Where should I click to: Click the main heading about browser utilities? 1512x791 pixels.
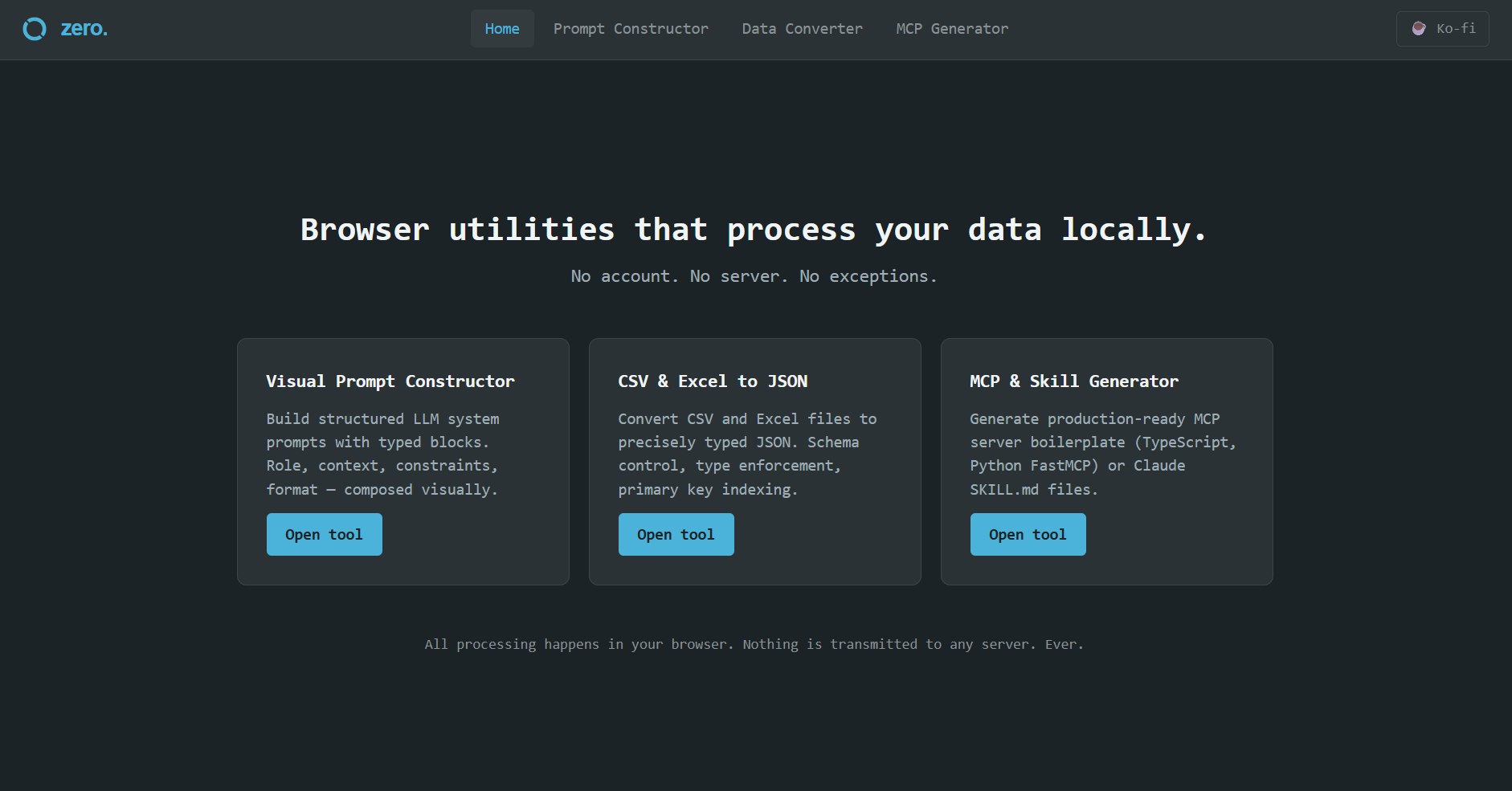pos(754,230)
